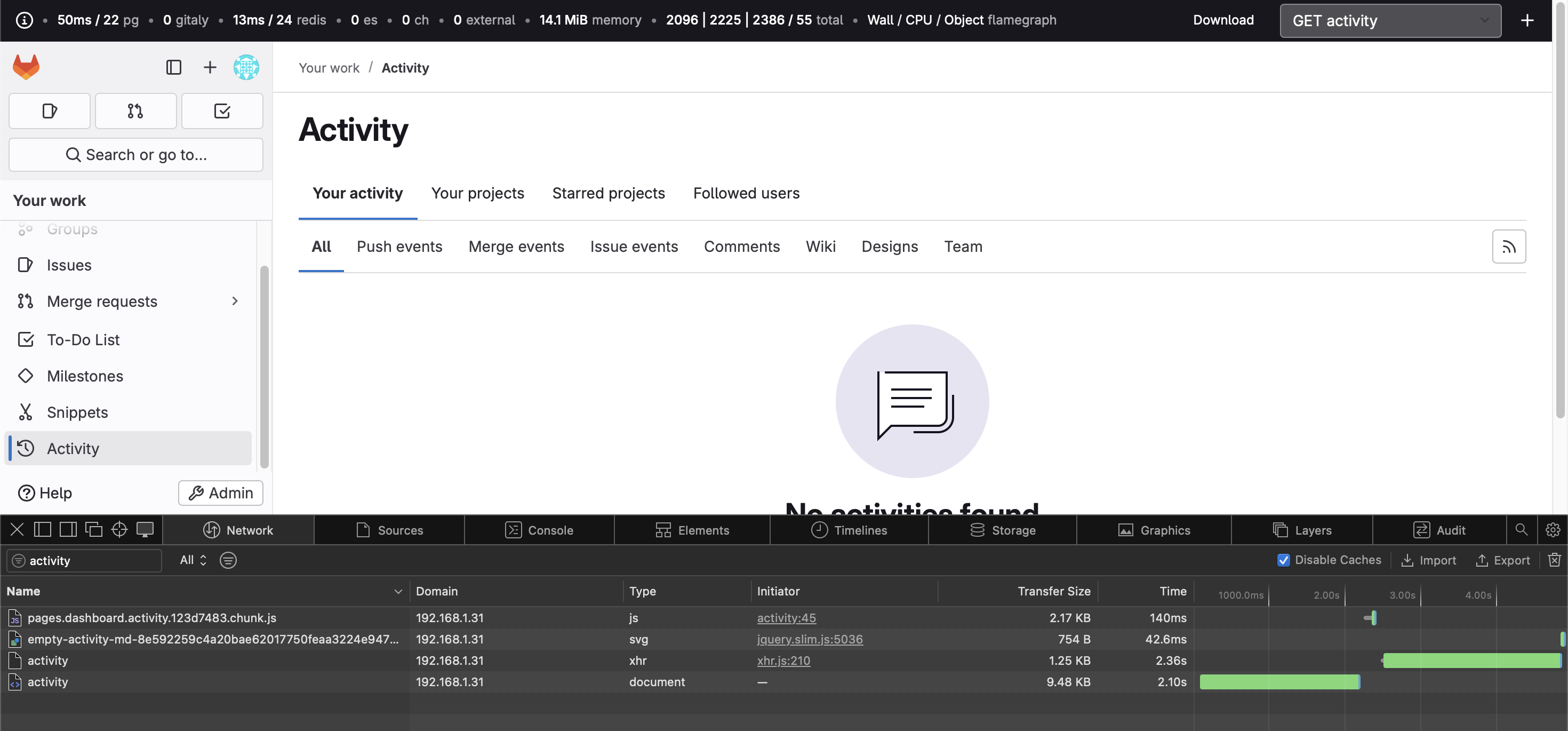Click performance bar info icon
Image resolution: width=1568 pixels, height=731 pixels.
[x=24, y=20]
